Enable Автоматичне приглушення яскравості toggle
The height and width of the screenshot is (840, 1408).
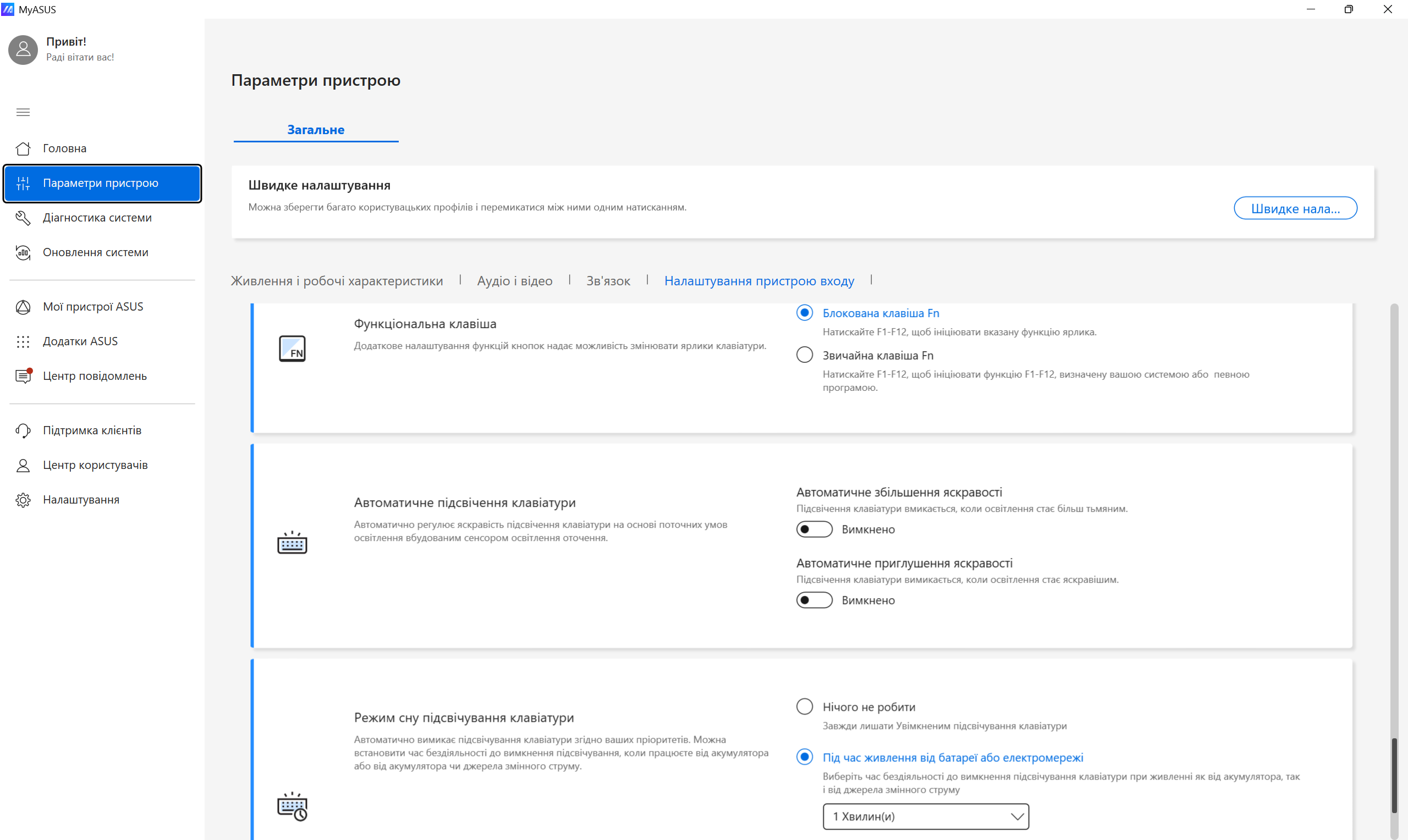click(x=813, y=600)
